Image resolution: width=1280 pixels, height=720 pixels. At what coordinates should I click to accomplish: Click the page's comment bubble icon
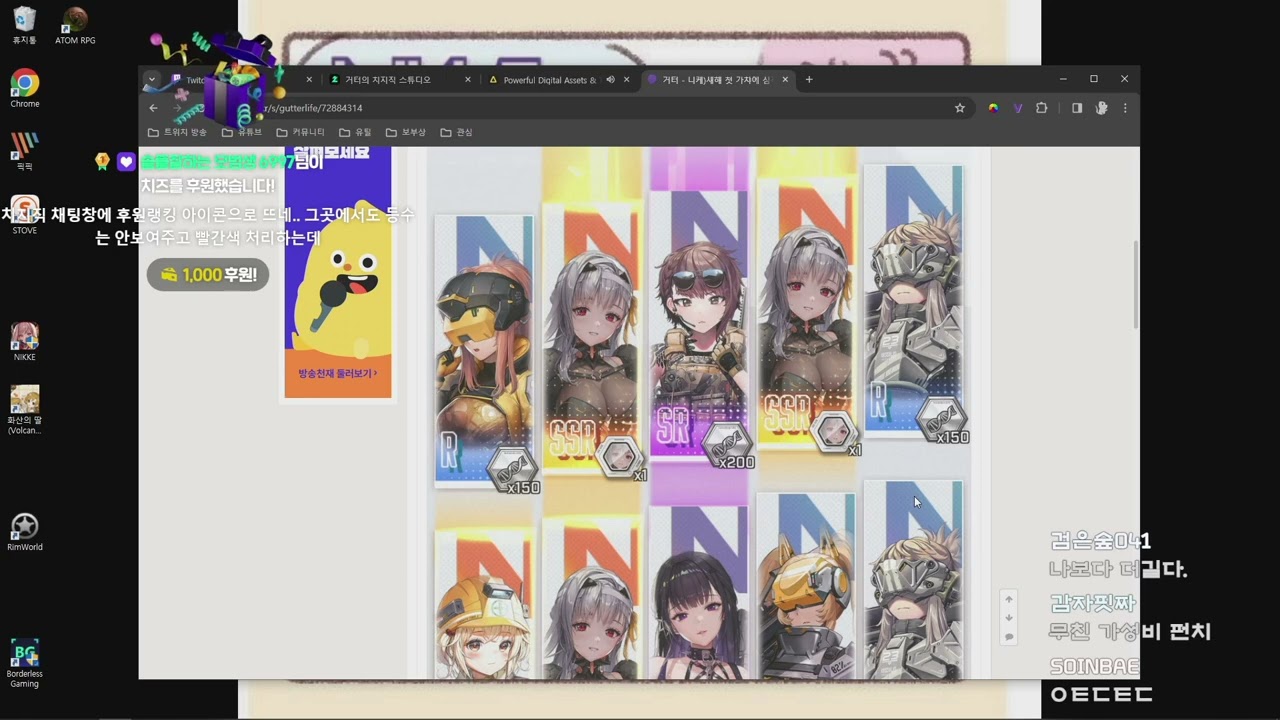pyautogui.click(x=1009, y=637)
